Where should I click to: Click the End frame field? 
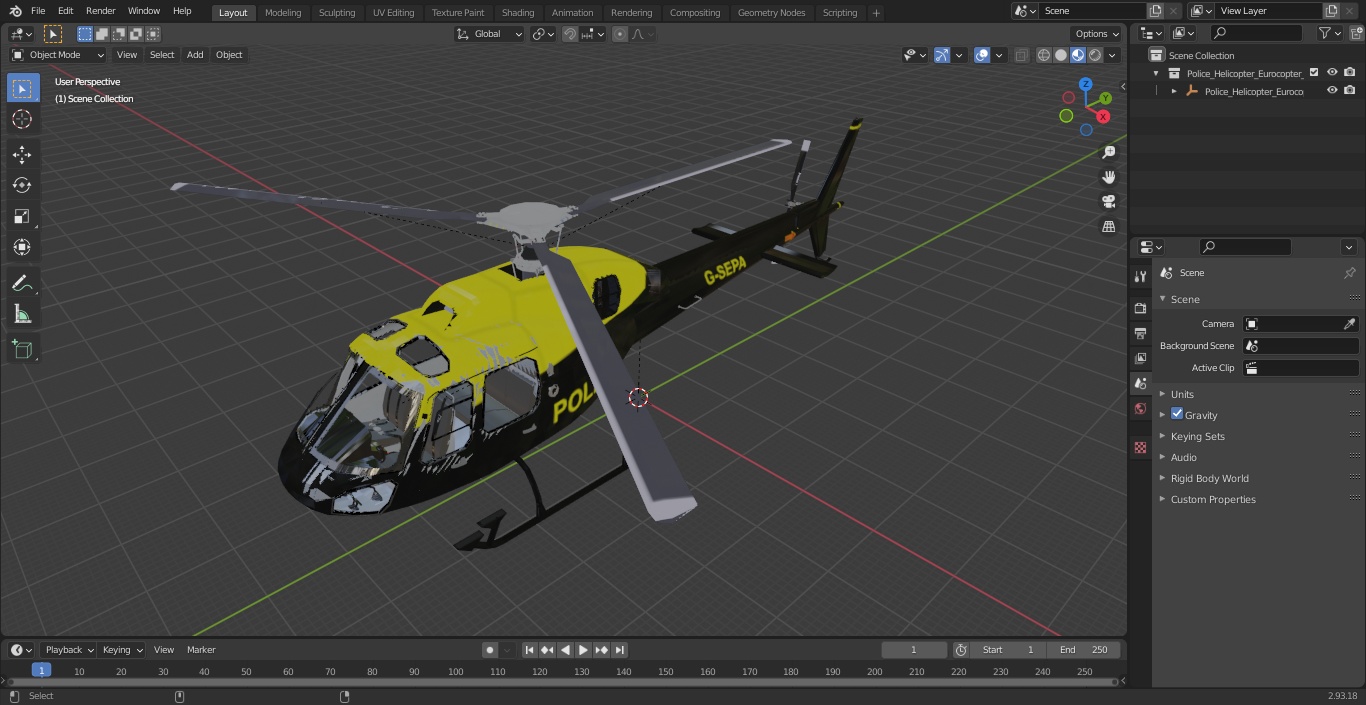tap(1084, 650)
